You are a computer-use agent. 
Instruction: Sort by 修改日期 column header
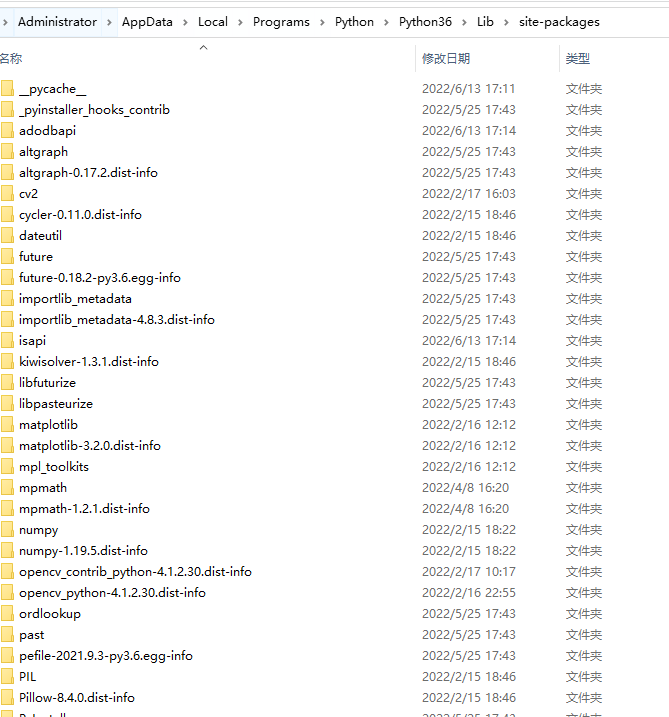[446, 59]
